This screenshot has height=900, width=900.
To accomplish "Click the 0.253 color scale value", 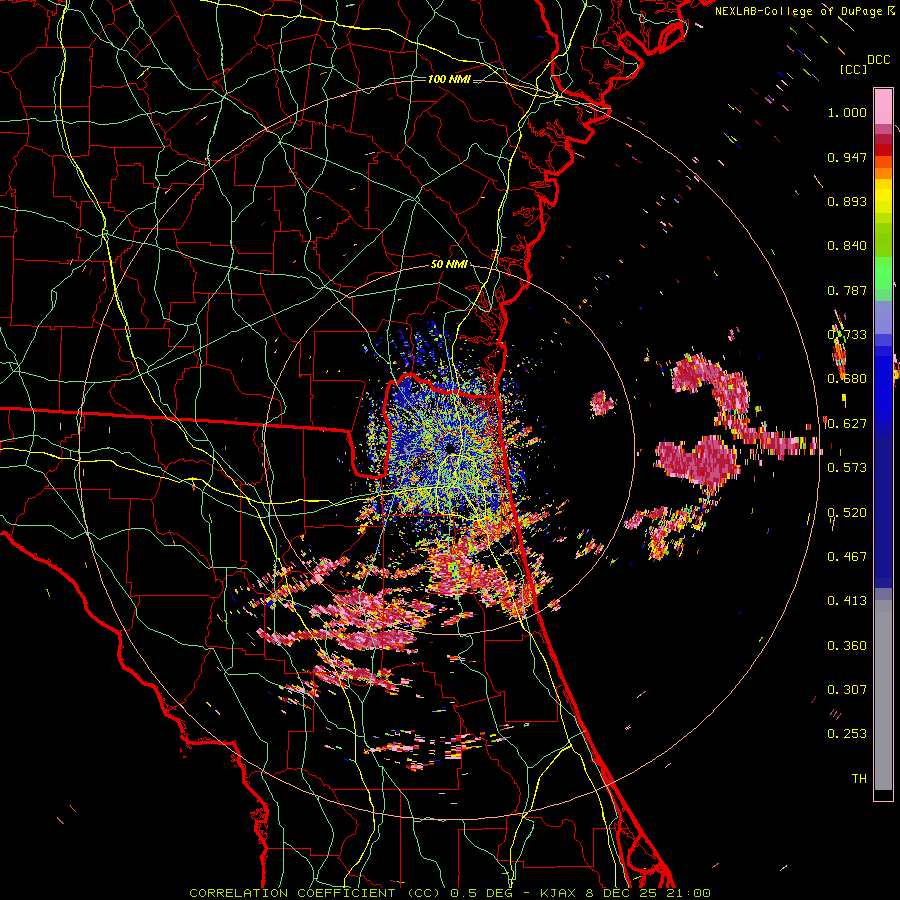I will [847, 734].
